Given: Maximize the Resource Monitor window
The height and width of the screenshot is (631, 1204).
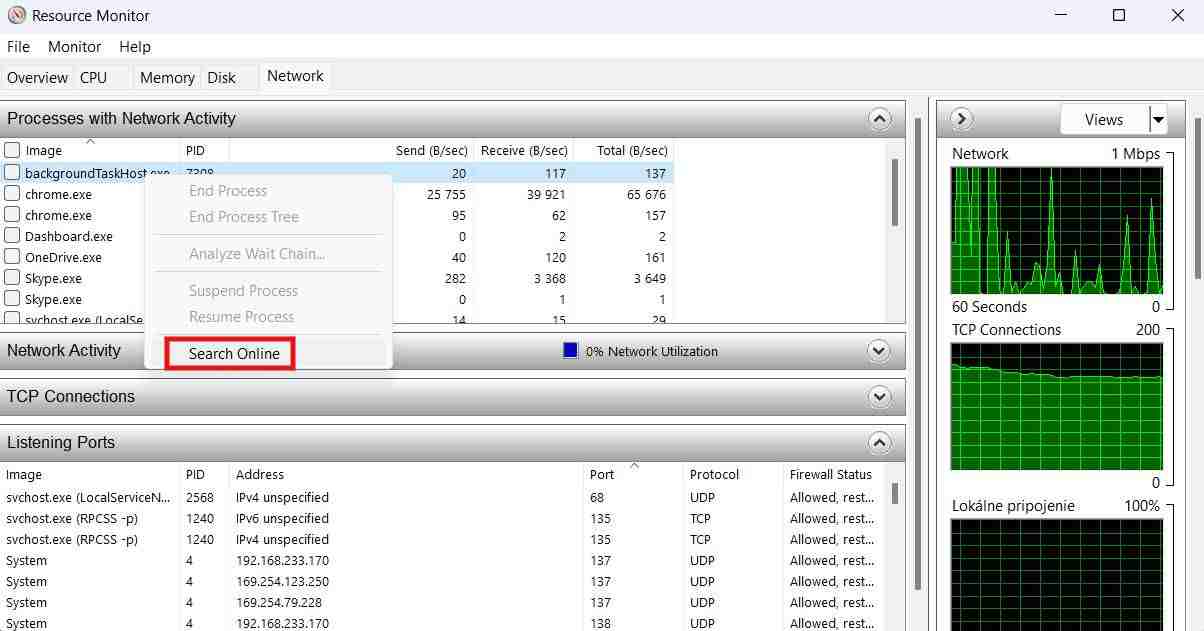Looking at the screenshot, I should (1119, 15).
